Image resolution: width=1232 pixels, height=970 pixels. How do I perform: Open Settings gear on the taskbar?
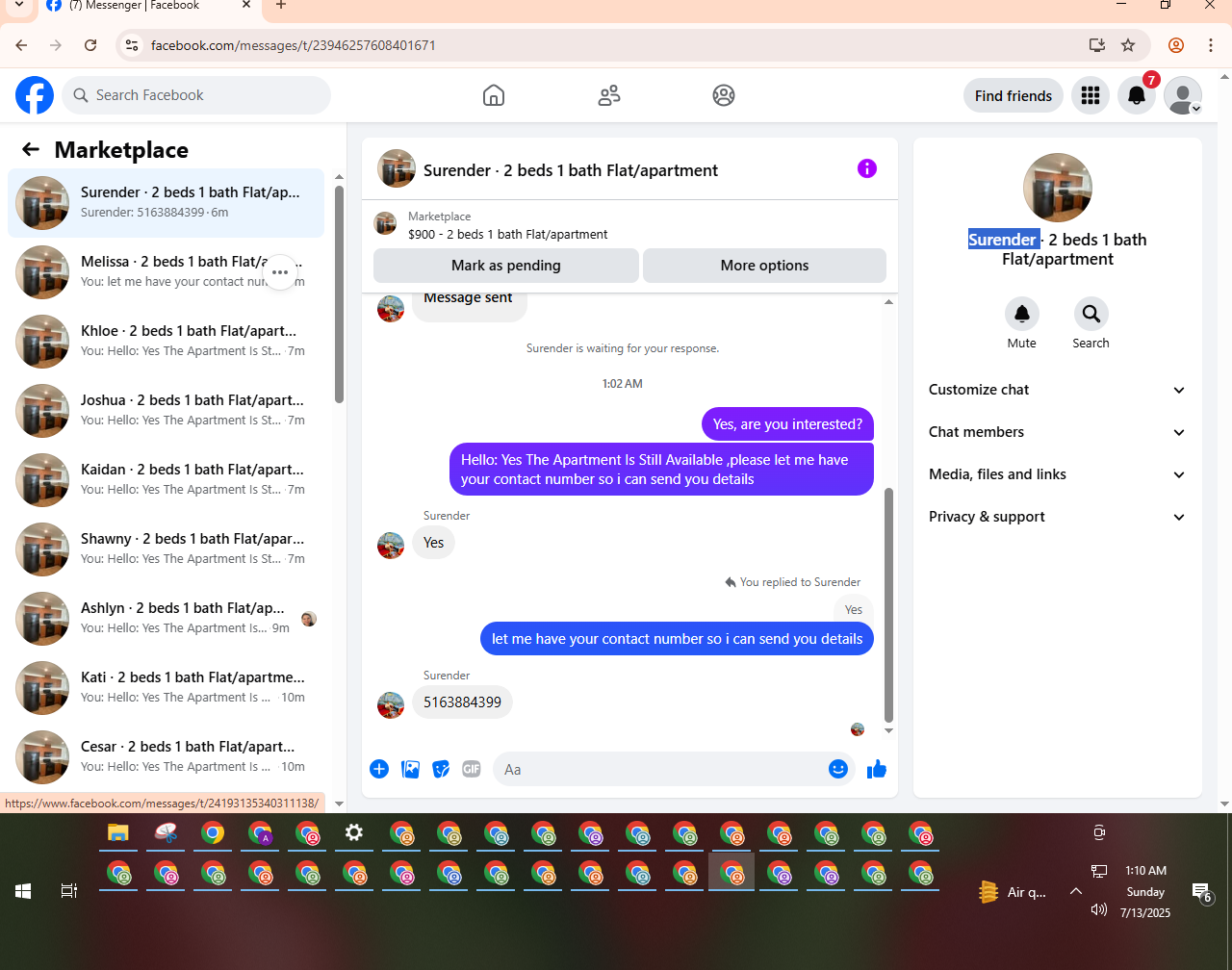(354, 833)
